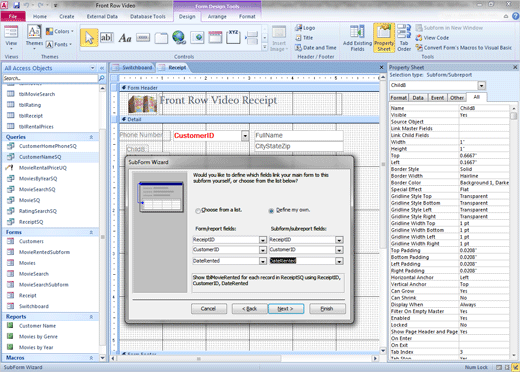Switch to Database Tools tab
Viewport: 520px width, 372px height.
click(148, 16)
